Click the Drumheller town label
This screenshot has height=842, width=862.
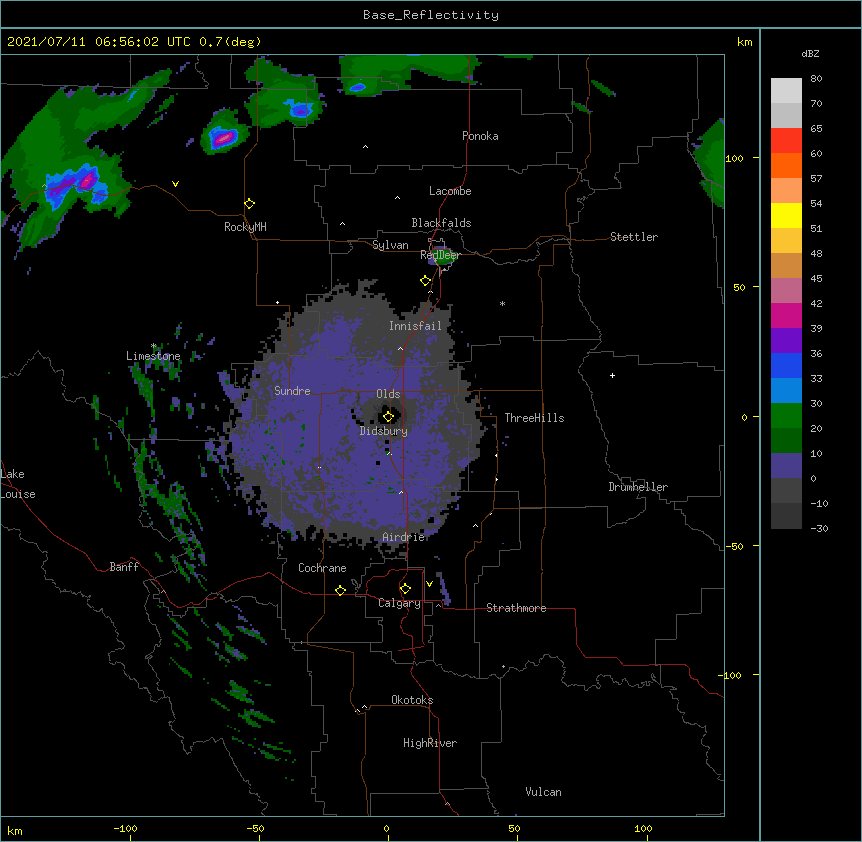click(x=638, y=487)
